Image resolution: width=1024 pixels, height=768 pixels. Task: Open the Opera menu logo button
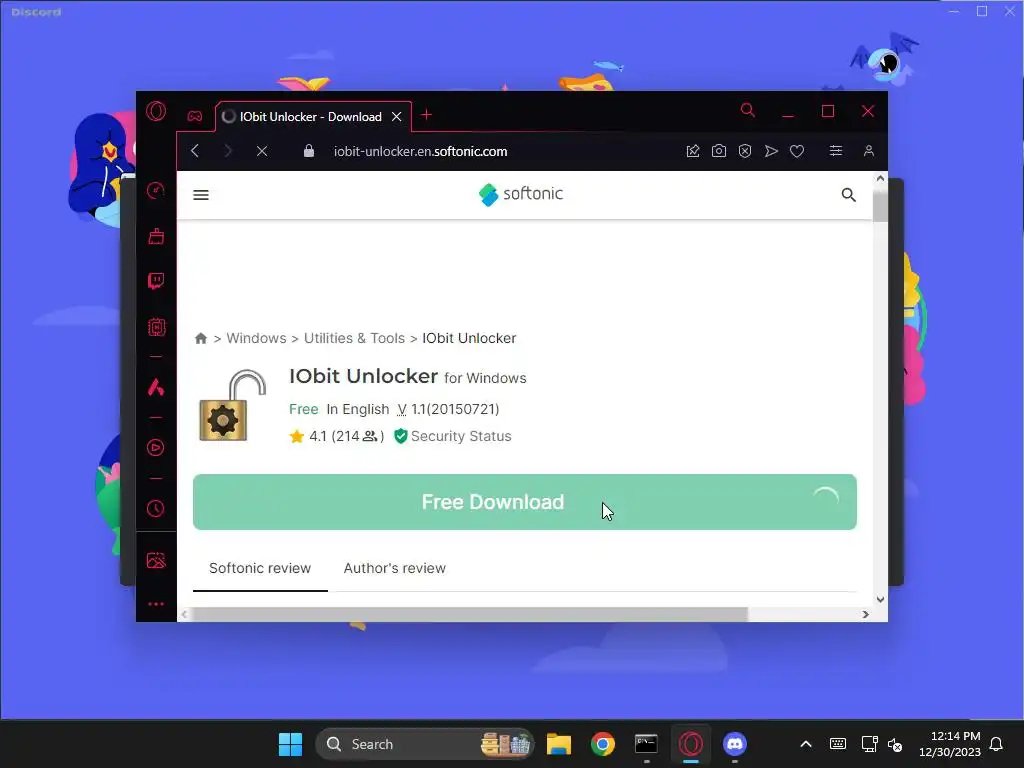(156, 111)
